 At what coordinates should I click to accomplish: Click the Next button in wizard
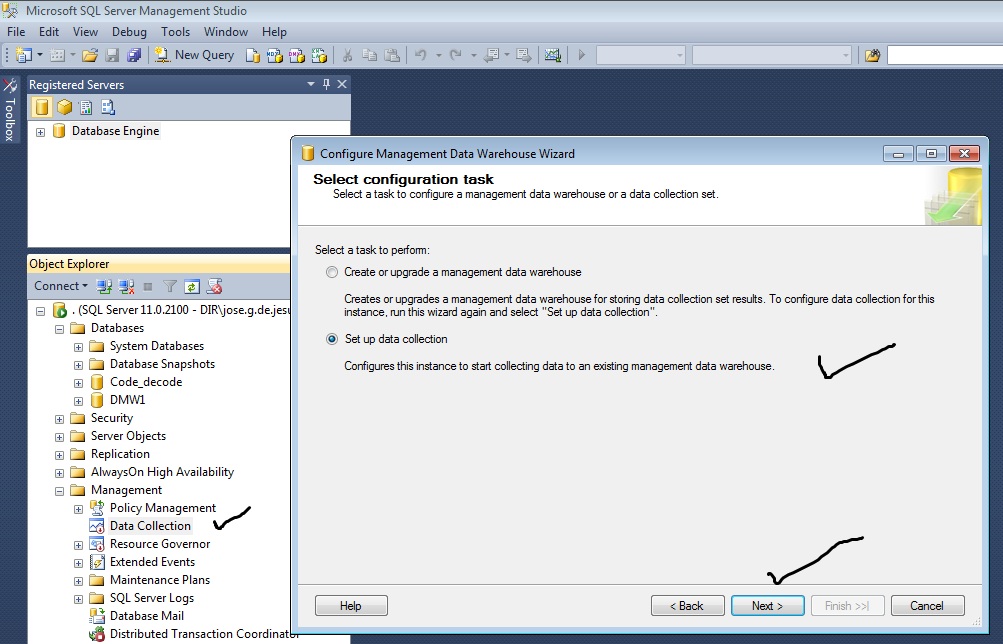[768, 606]
